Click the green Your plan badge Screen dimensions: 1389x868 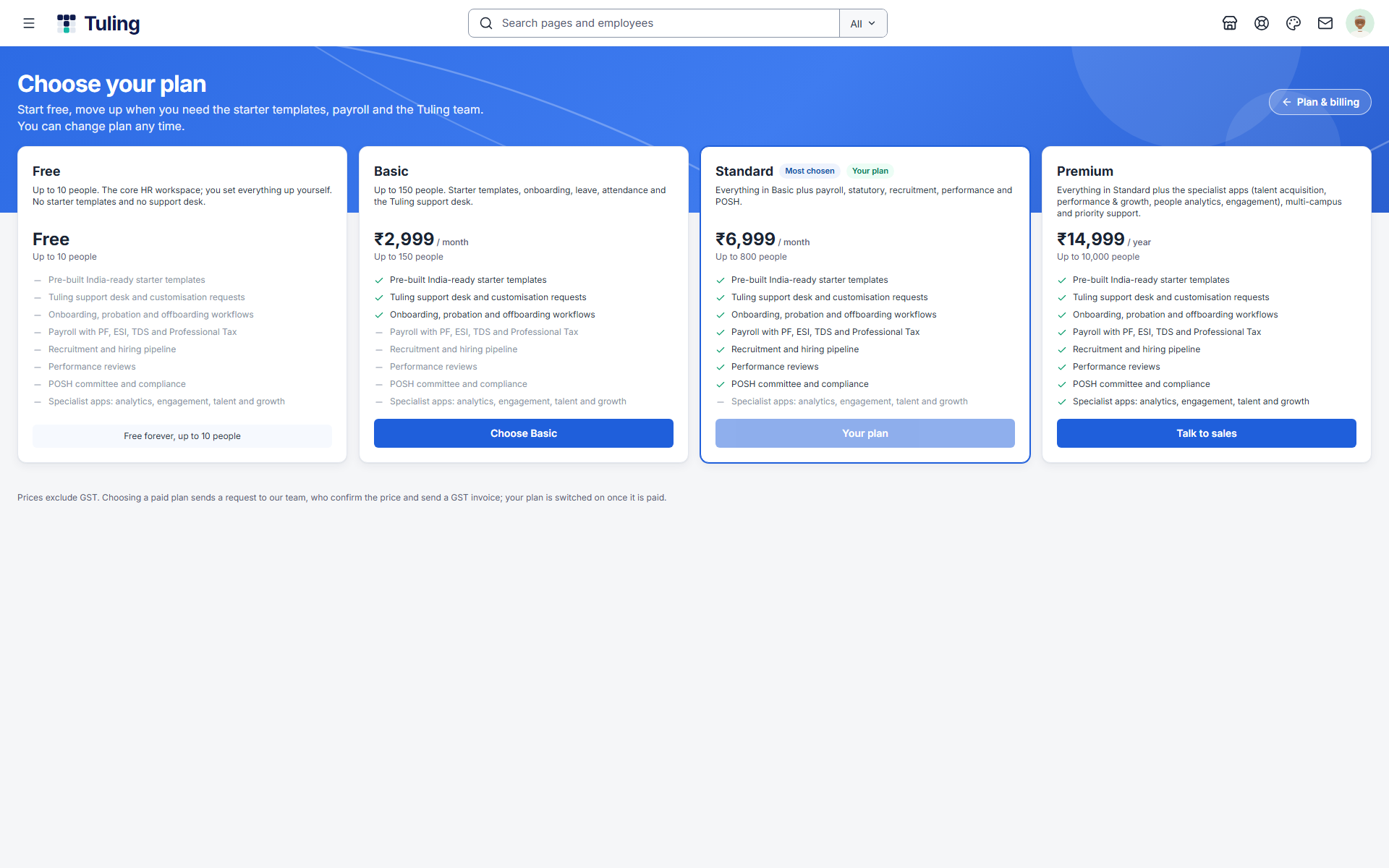870,171
